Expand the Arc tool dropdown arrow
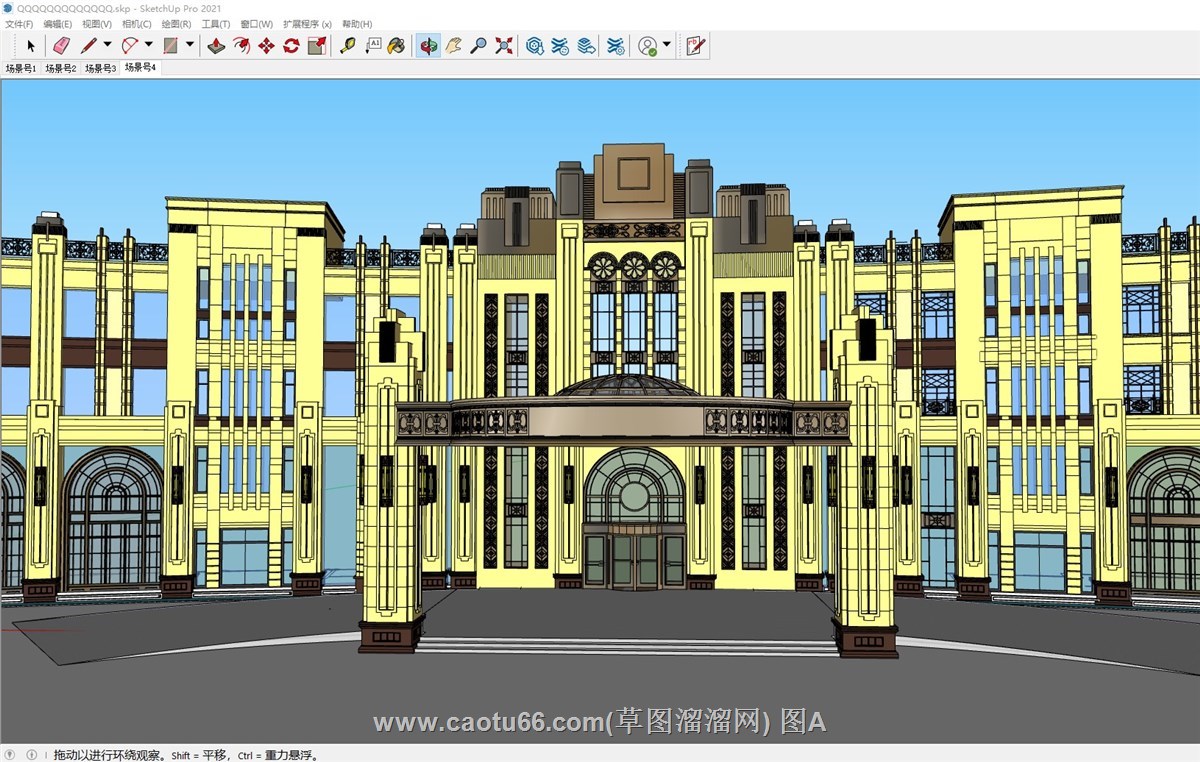The height and width of the screenshot is (762, 1200). 149,45
